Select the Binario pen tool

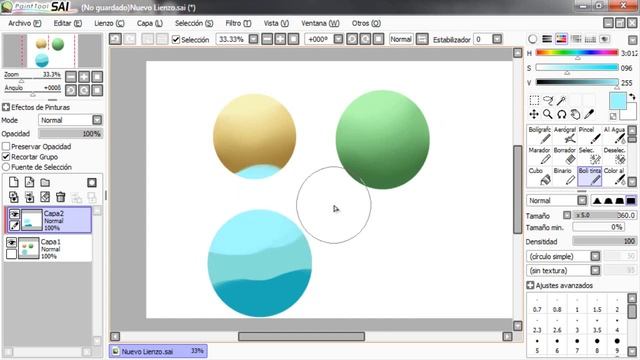pyautogui.click(x=564, y=176)
